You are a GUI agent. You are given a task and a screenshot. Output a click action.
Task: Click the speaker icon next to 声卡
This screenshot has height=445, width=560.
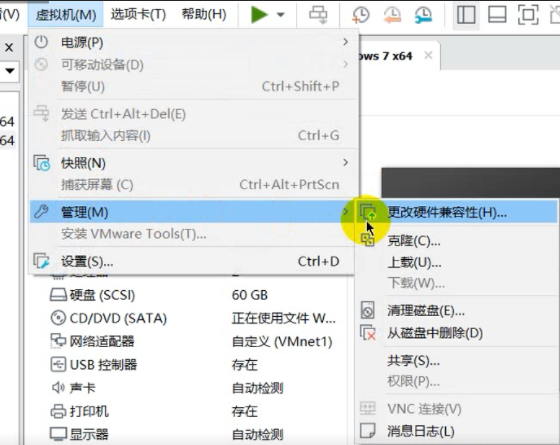[58, 388]
